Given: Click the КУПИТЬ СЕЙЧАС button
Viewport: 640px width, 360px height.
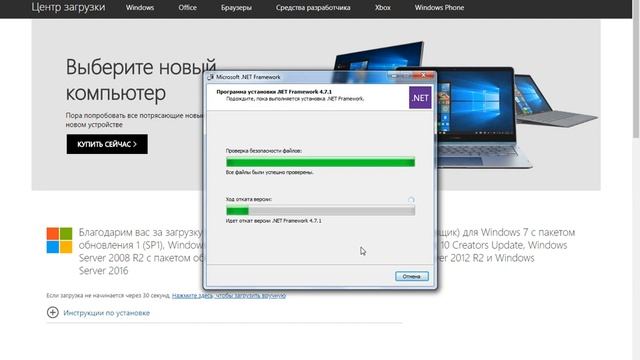Looking at the screenshot, I should [107, 144].
